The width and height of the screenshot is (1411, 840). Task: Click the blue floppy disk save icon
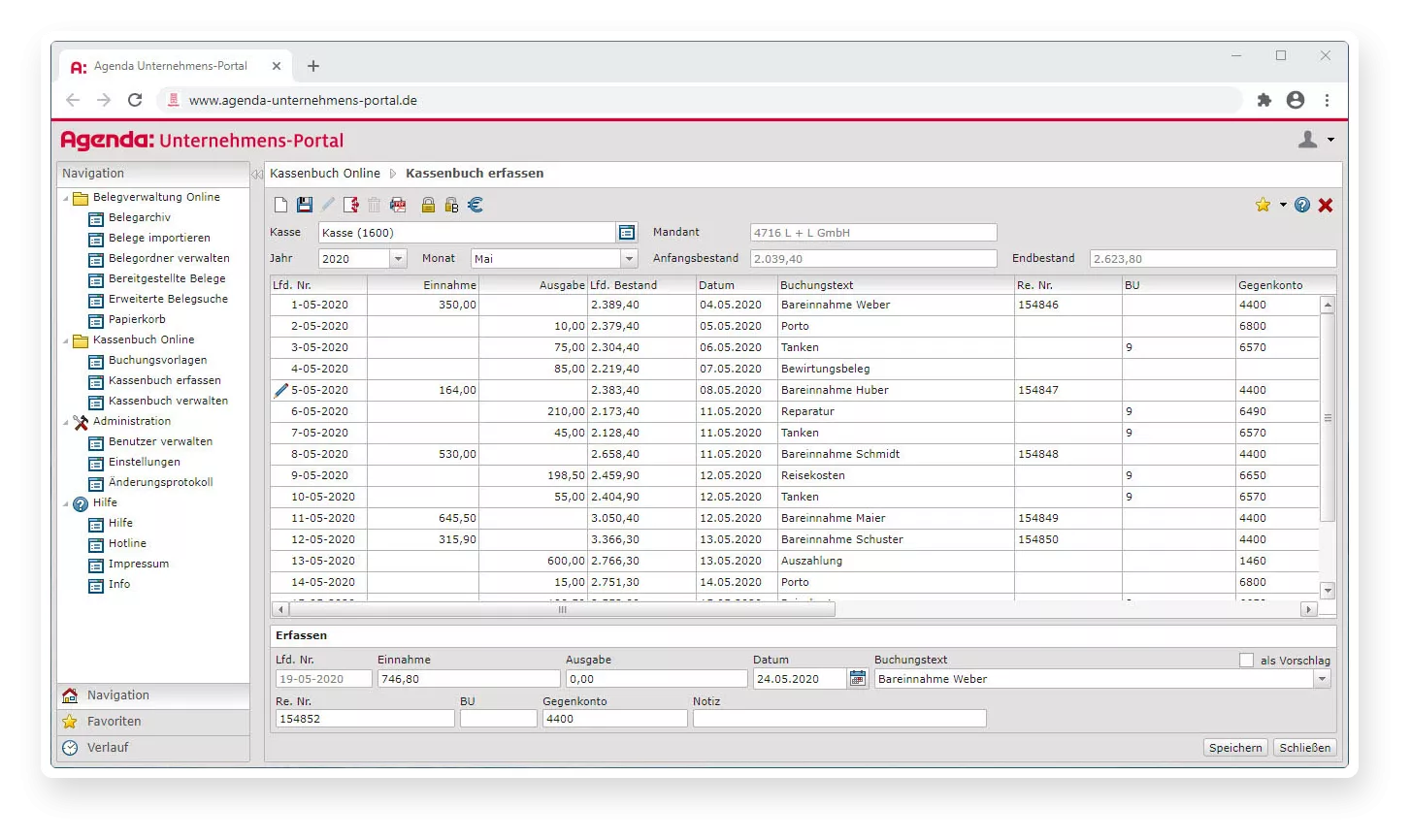click(305, 205)
